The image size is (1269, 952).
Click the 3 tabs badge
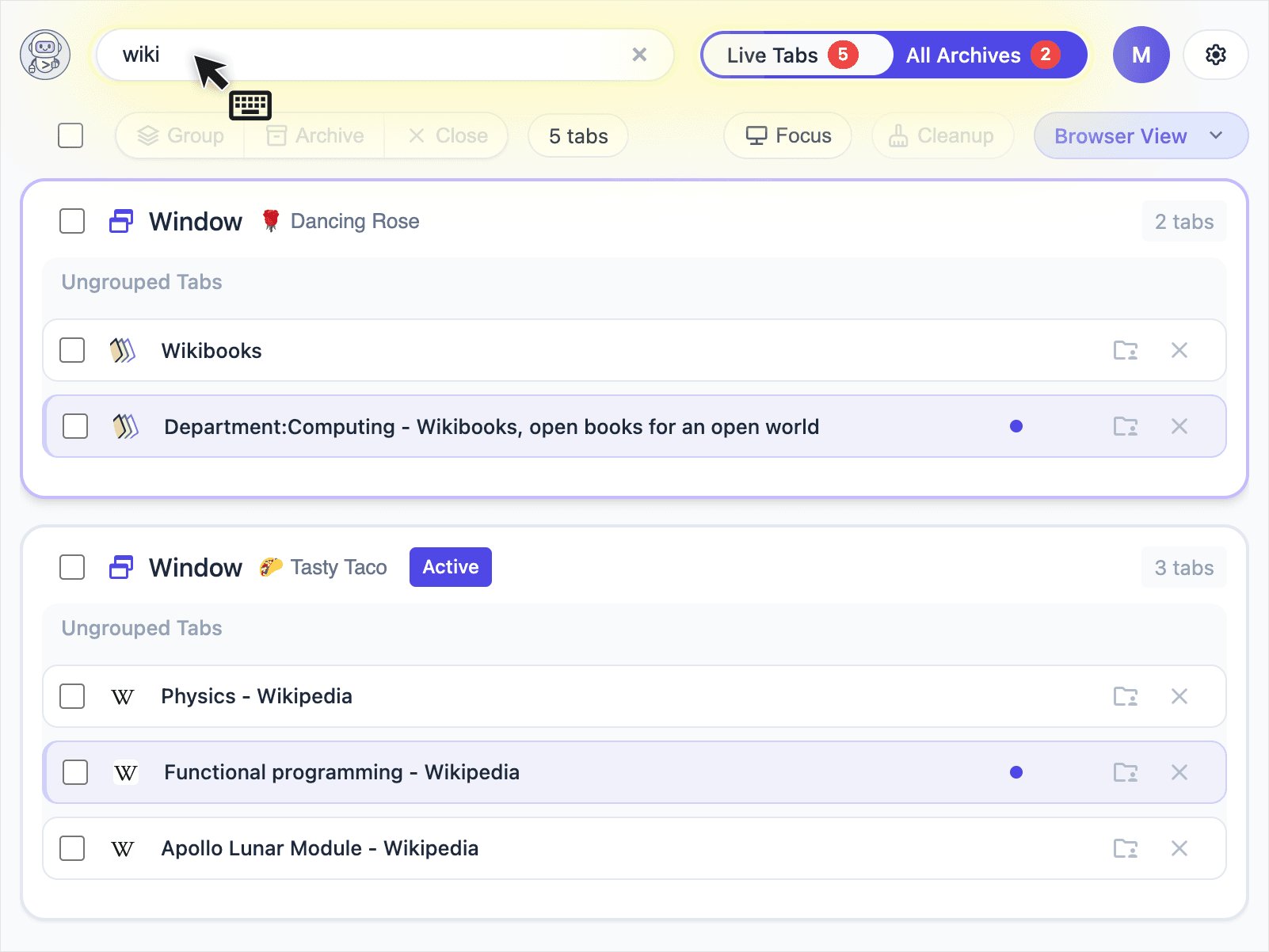point(1184,567)
